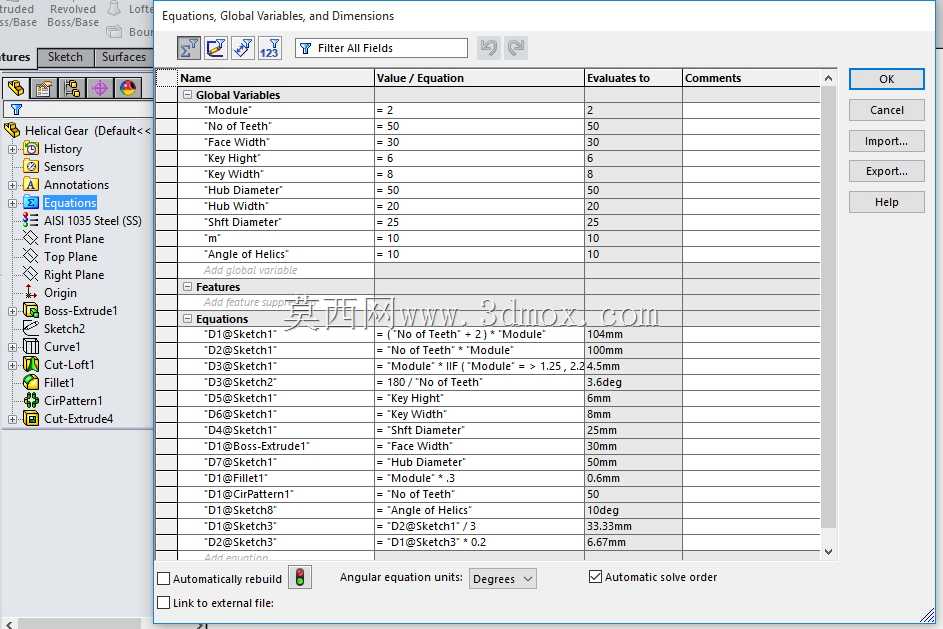943x629 pixels.
Task: Select the Front Plane item
Action: pyautogui.click(x=73, y=239)
